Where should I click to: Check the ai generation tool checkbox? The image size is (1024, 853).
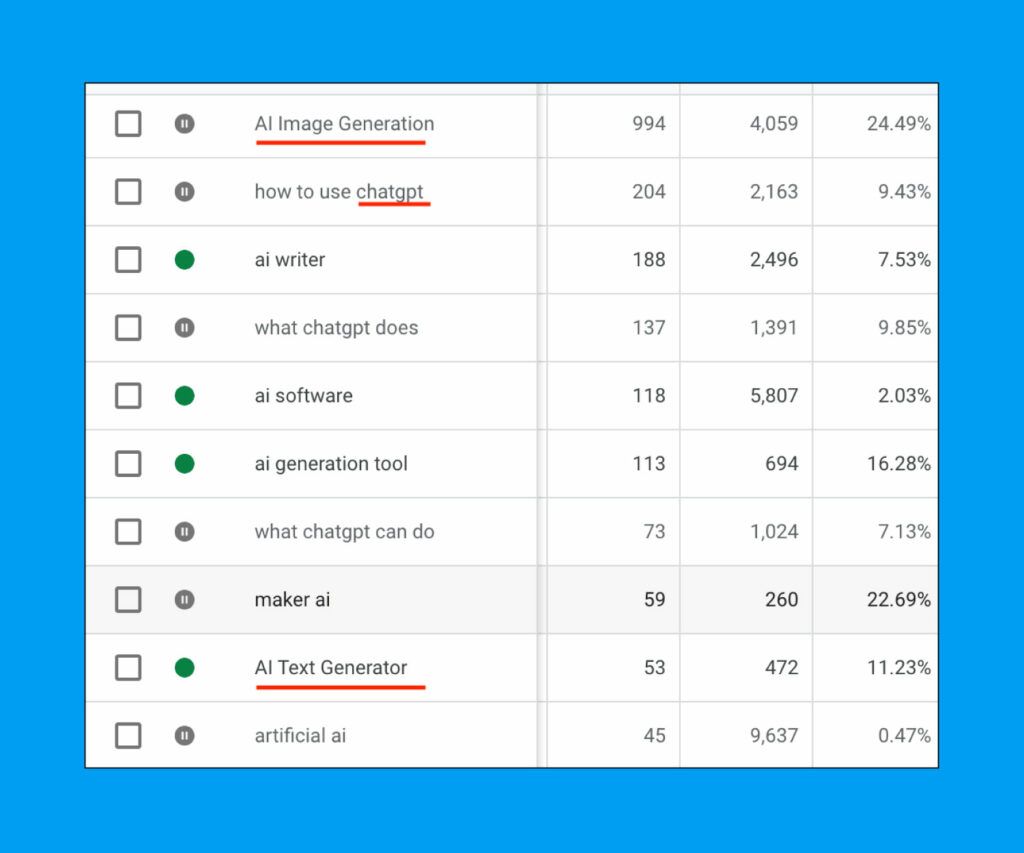point(128,464)
